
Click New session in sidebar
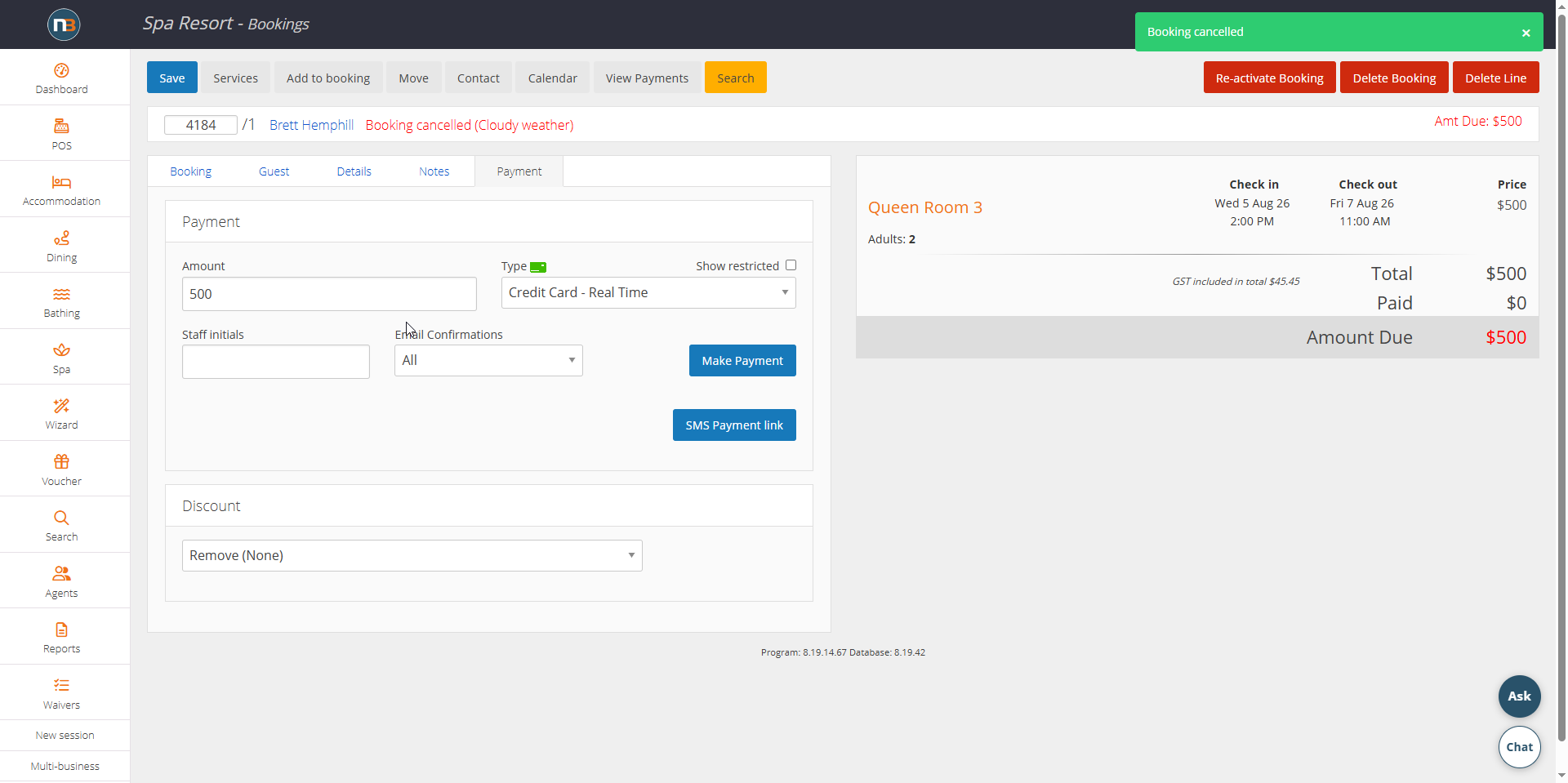pos(65,735)
